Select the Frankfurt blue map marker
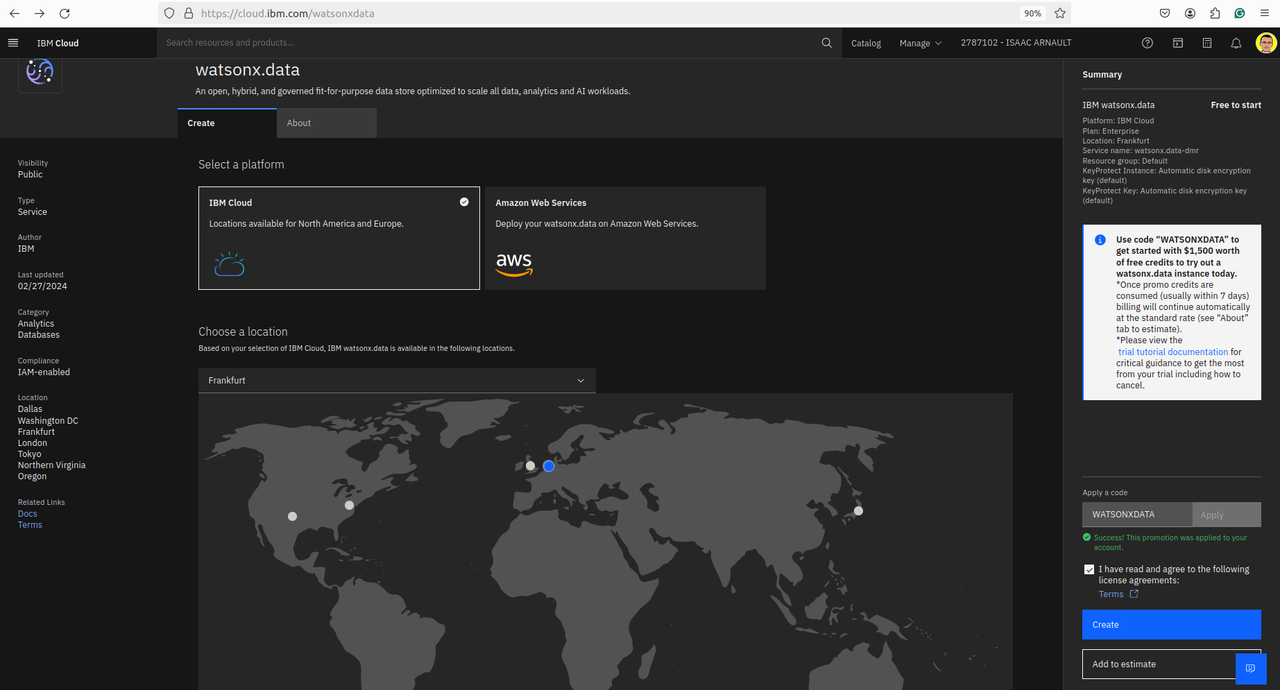 click(548, 466)
